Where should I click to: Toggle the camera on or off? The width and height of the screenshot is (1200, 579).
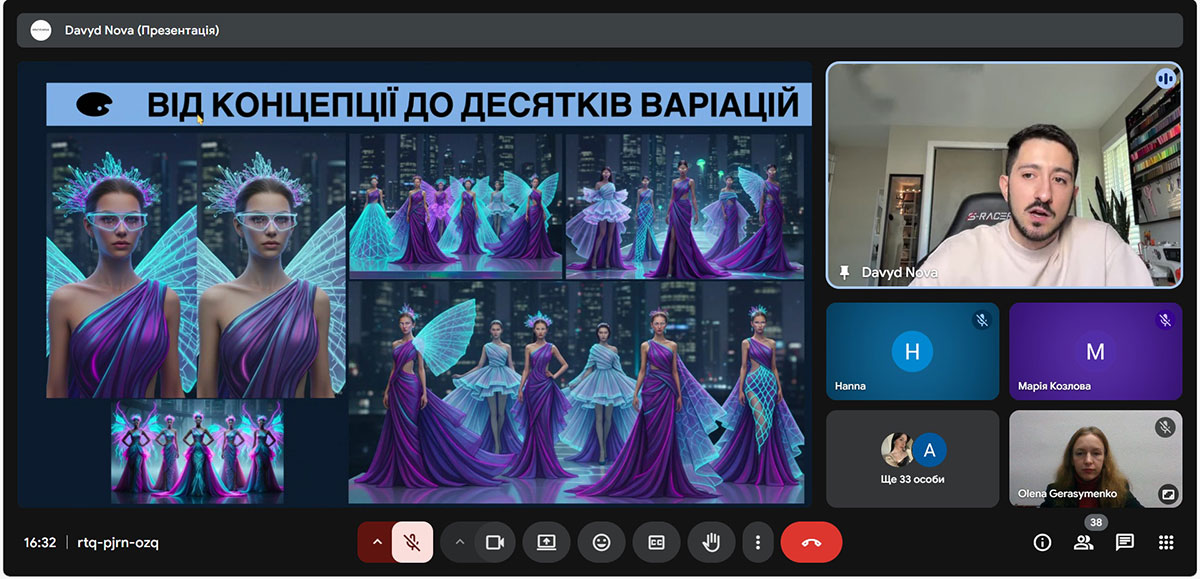click(494, 542)
